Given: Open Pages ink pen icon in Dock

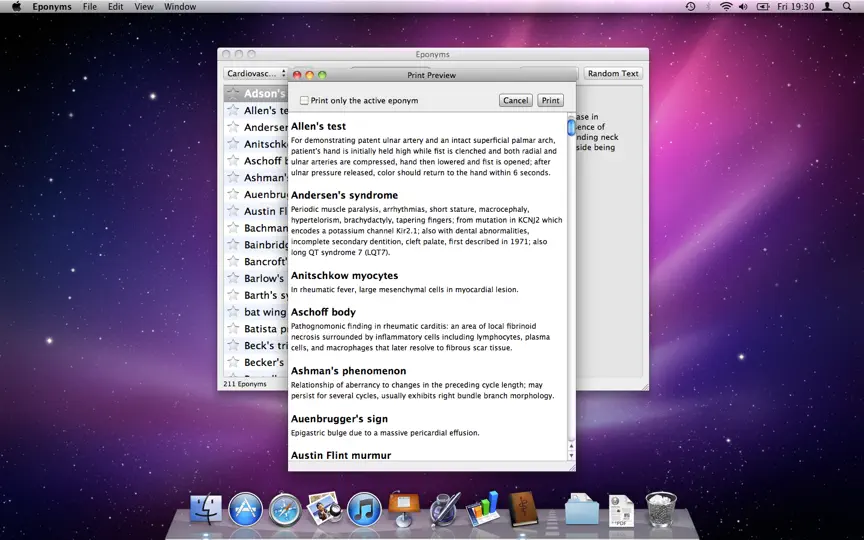Looking at the screenshot, I should click(444, 508).
